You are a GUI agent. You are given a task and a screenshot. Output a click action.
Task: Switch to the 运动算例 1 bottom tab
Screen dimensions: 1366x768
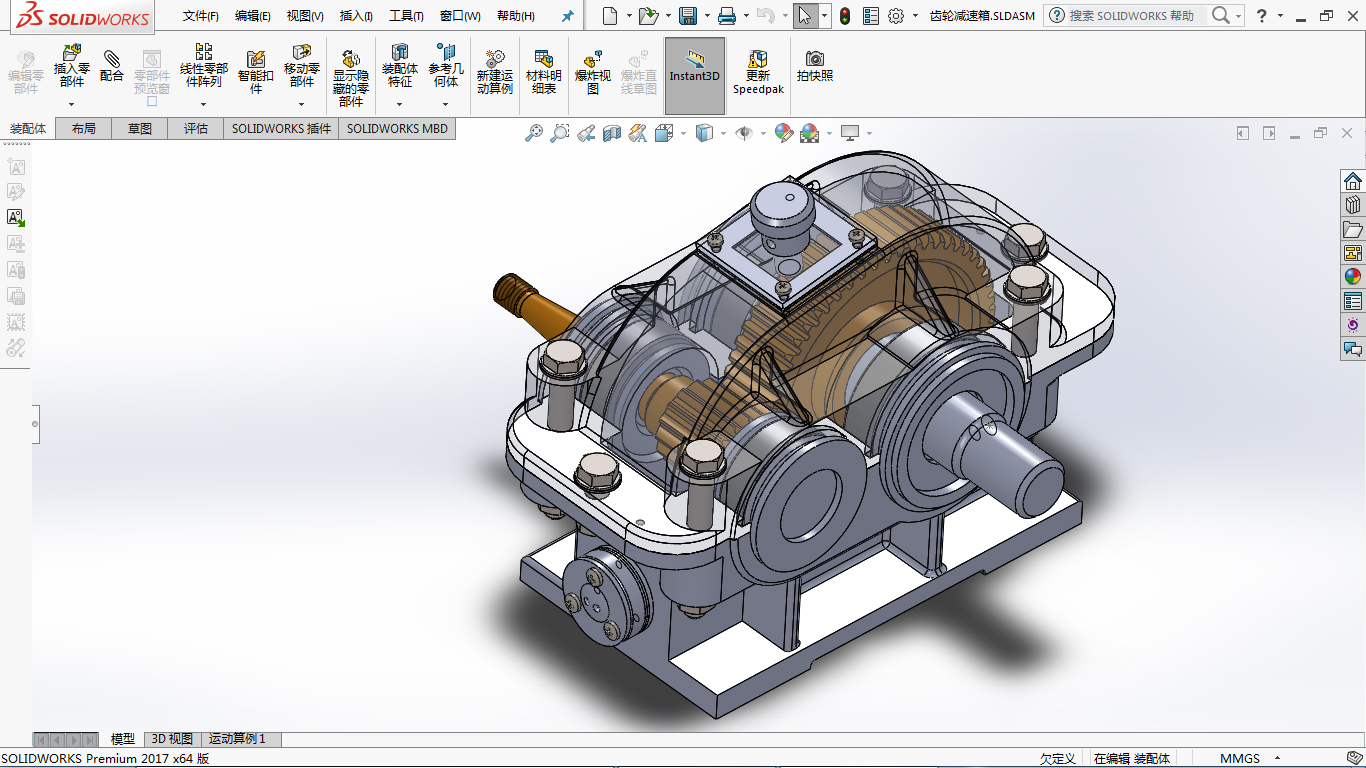pyautogui.click(x=238, y=739)
